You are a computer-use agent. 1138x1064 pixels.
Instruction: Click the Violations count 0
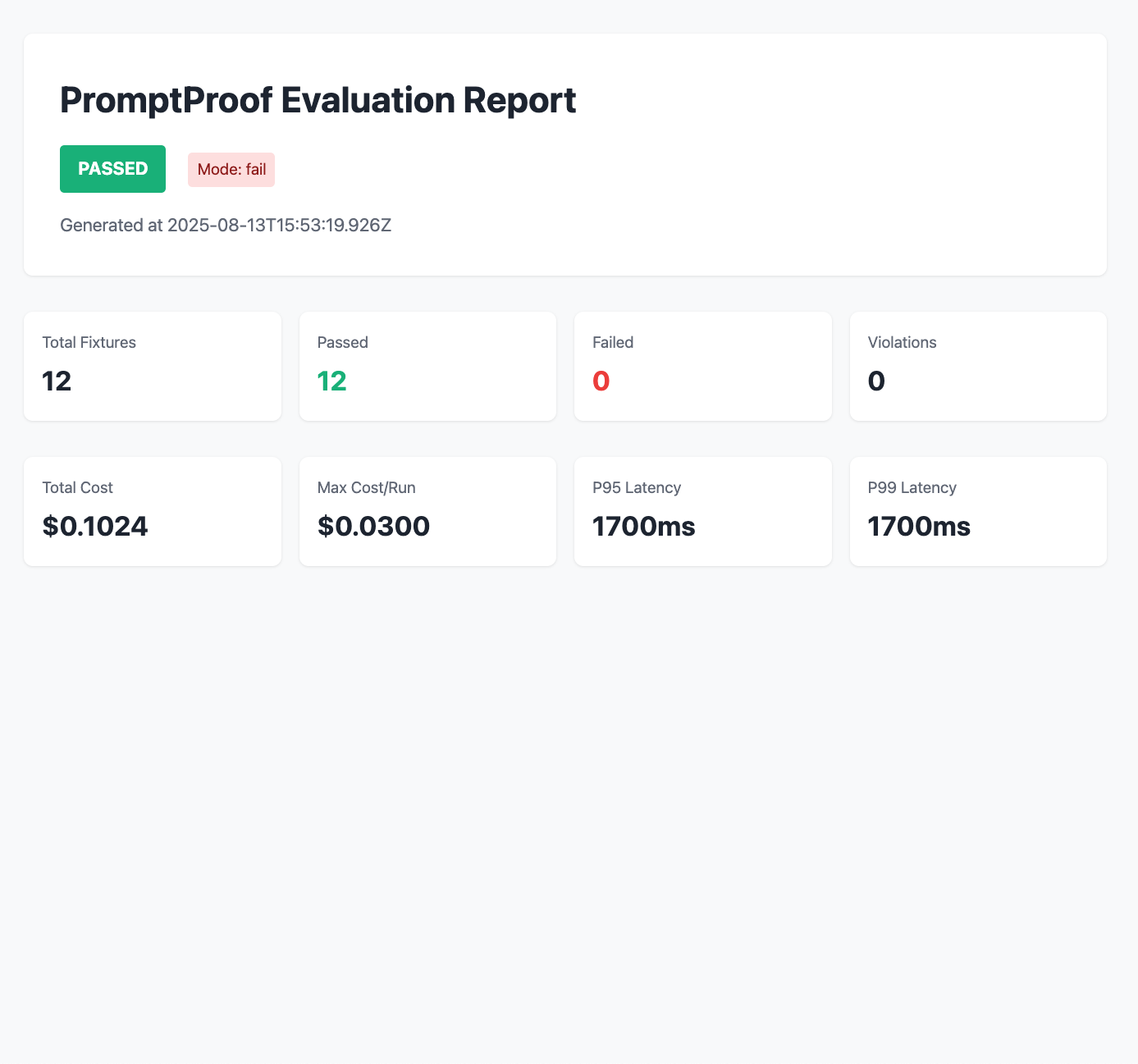coord(875,381)
